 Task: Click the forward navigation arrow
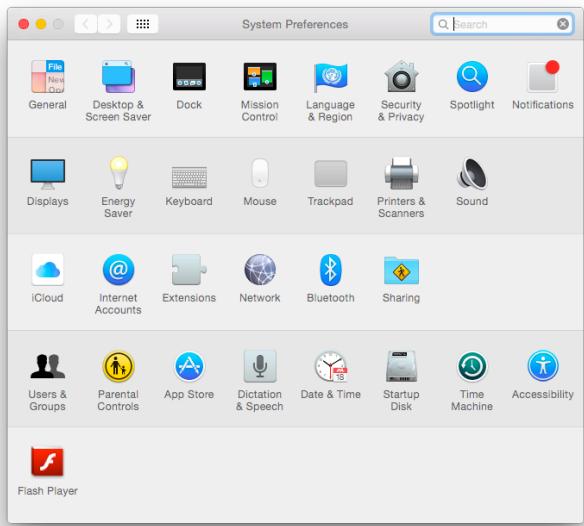tap(109, 24)
